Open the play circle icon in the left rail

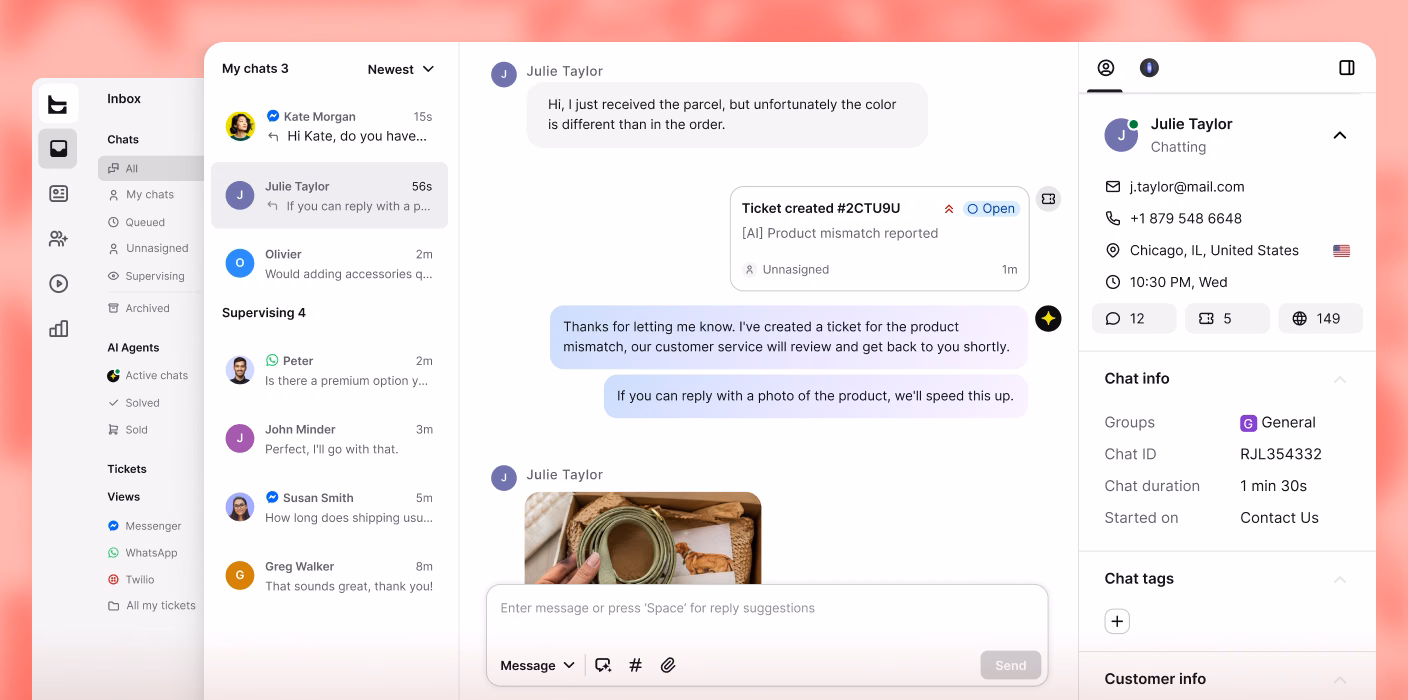[x=58, y=284]
